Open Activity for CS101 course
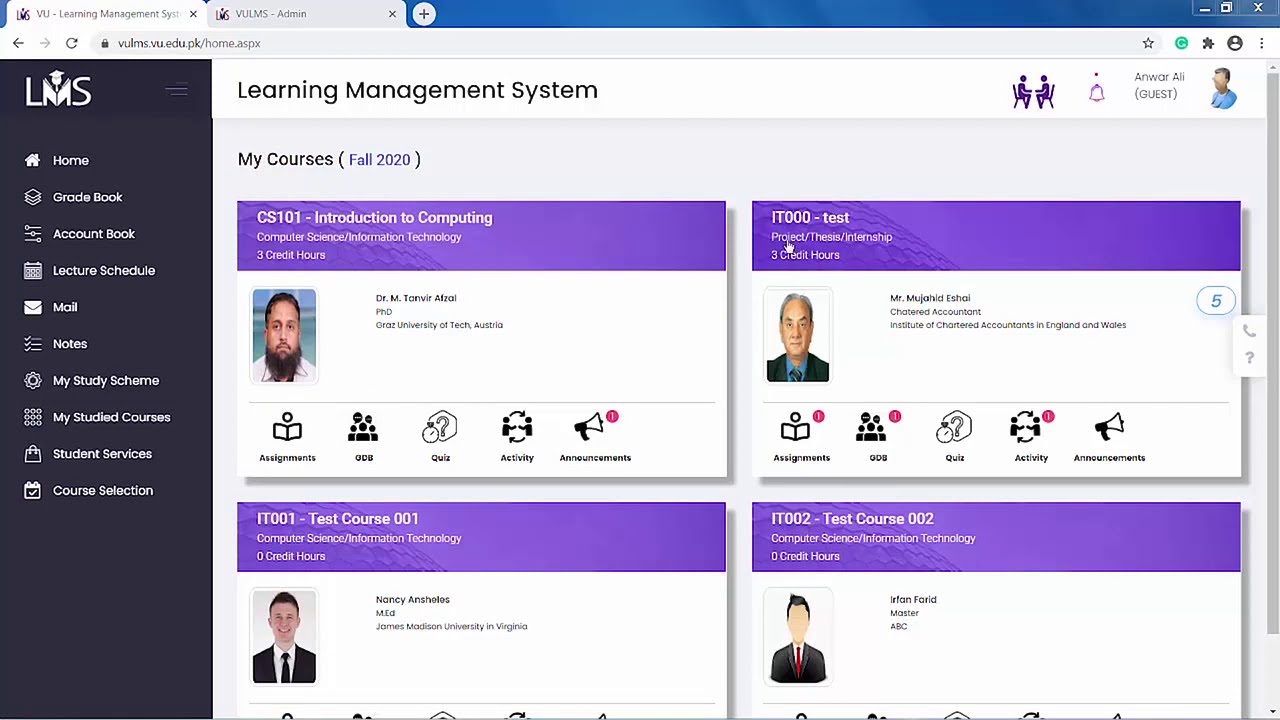This screenshot has width=1280, height=720. 517,437
